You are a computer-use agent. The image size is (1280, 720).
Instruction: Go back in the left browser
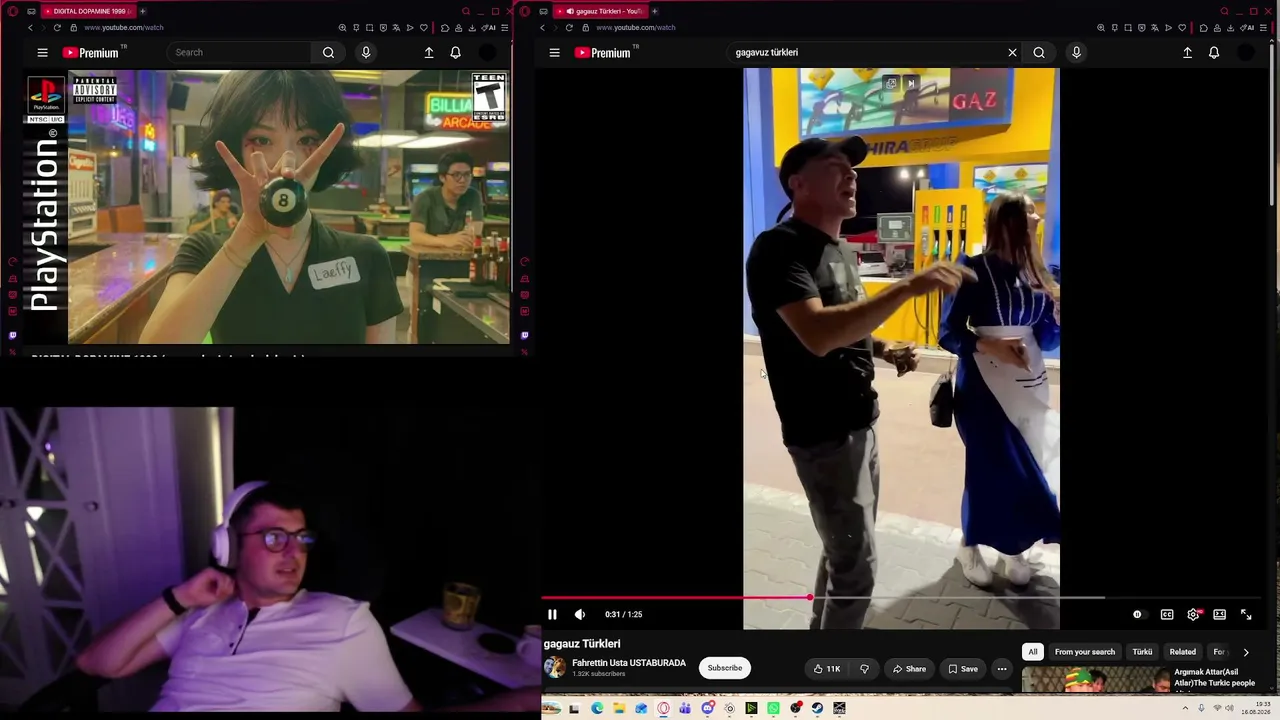coord(30,28)
